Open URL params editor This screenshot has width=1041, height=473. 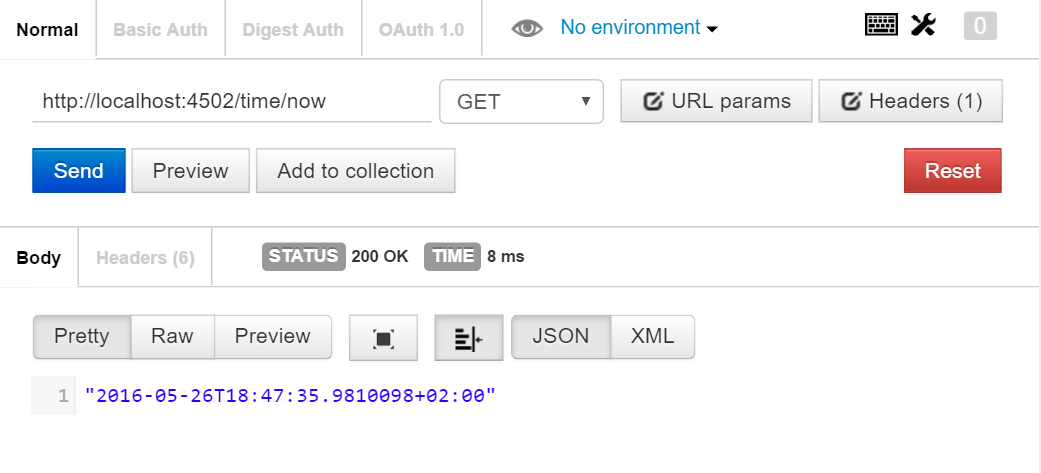(716, 101)
